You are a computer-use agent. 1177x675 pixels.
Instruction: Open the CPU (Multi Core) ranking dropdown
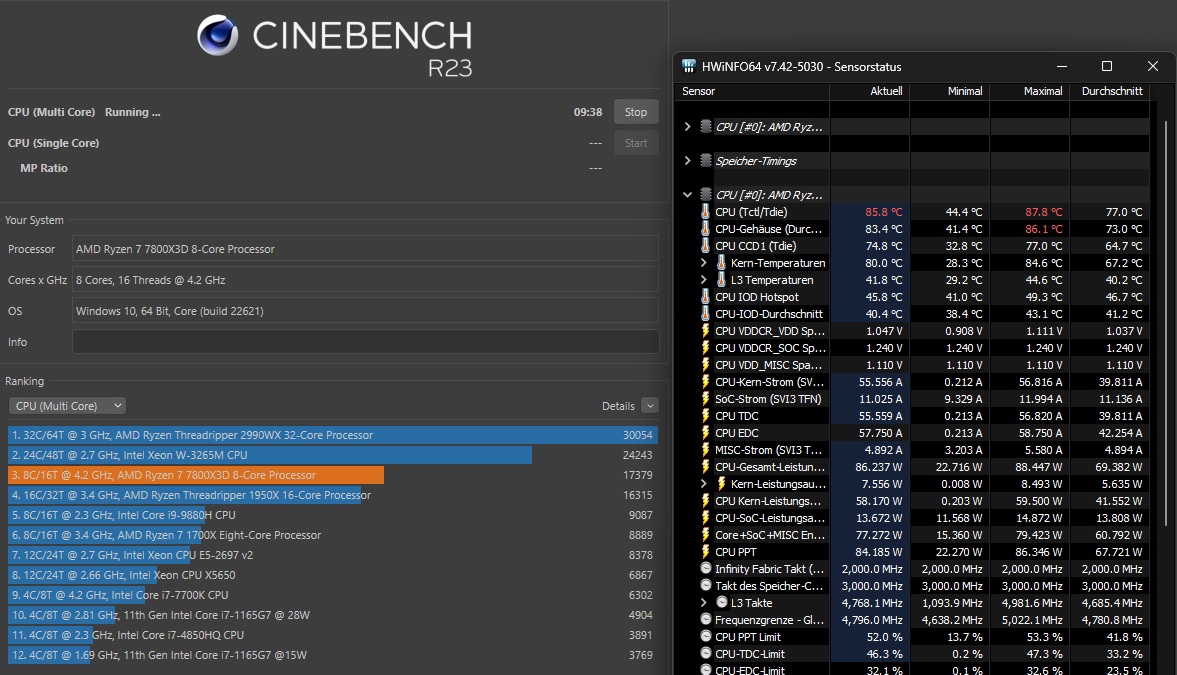point(67,405)
